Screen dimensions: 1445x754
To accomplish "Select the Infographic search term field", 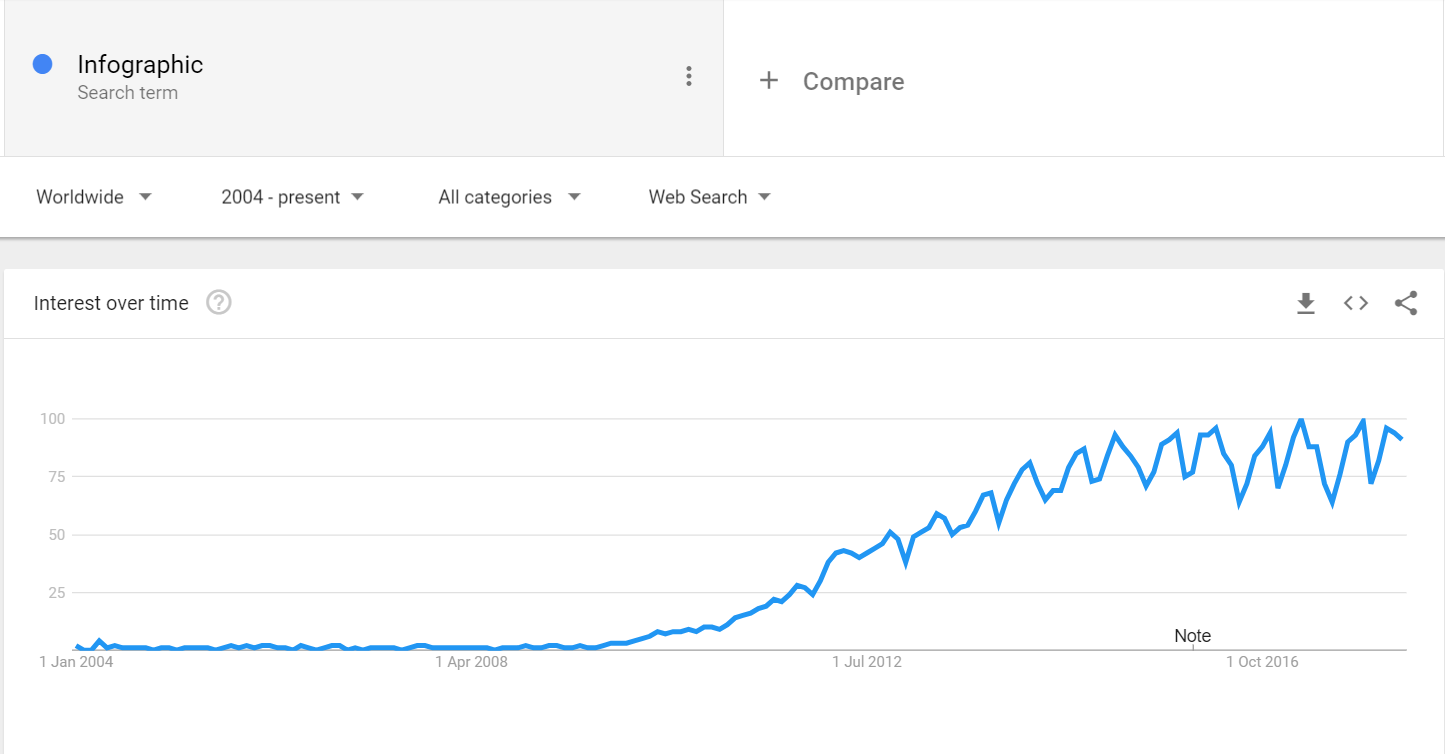I will click(363, 78).
